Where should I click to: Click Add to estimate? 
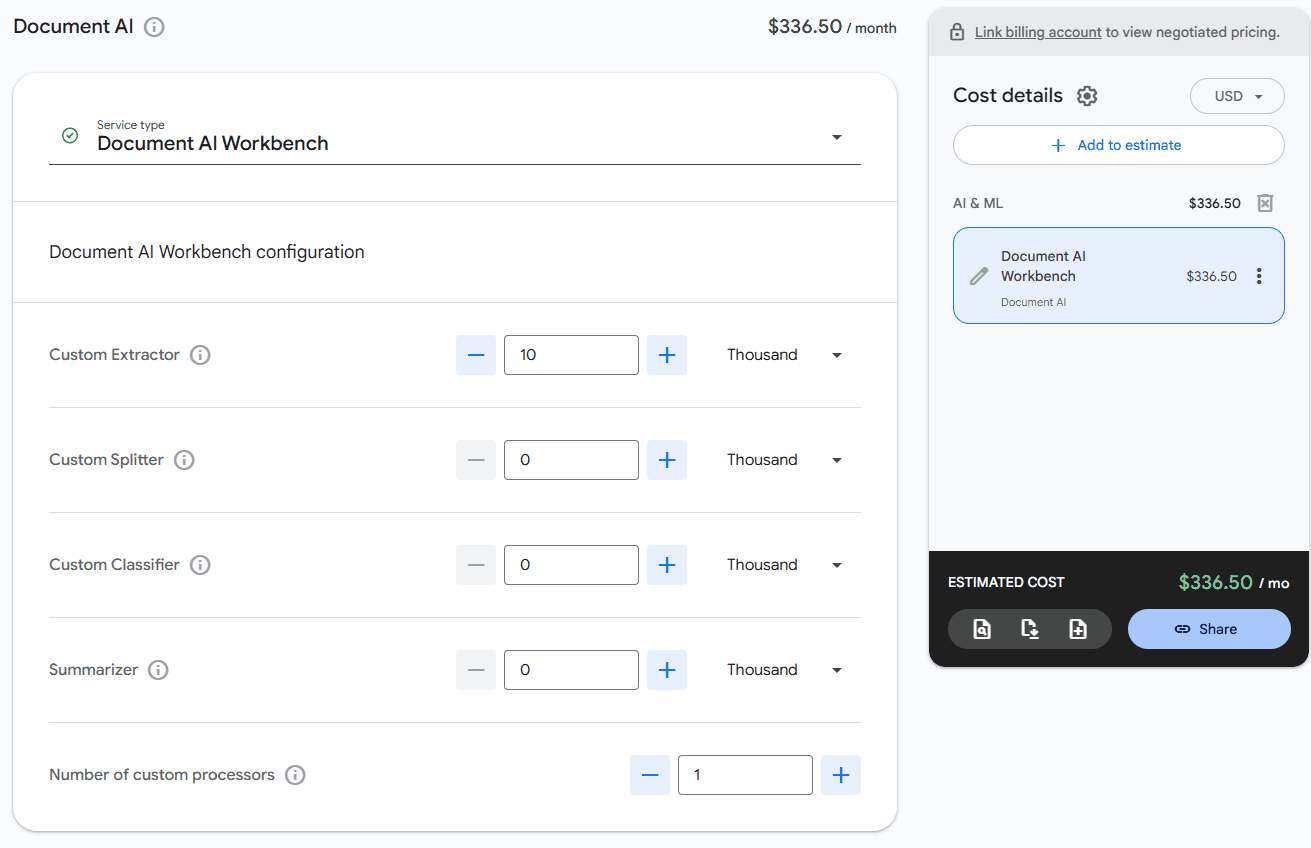(x=1117, y=145)
